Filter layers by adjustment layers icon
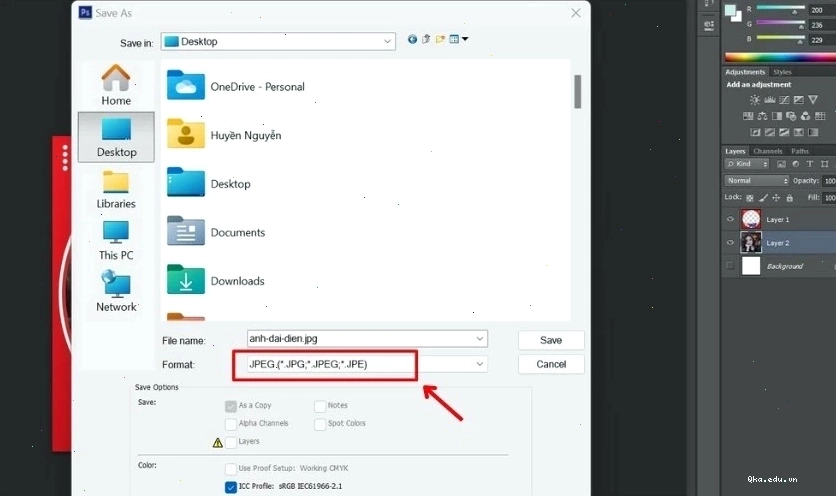 pyautogui.click(x=795, y=164)
